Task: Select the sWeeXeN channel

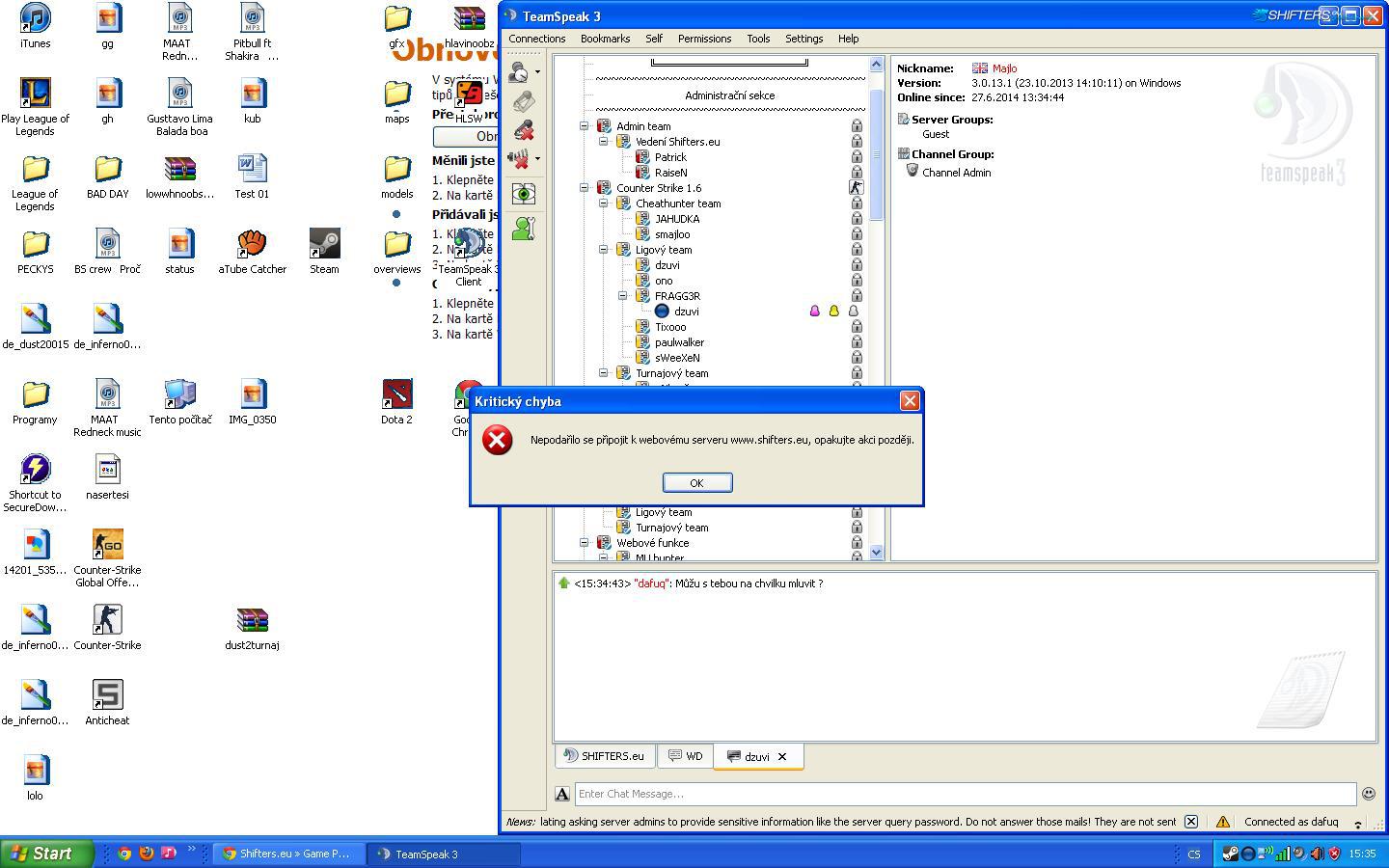Action: tap(677, 358)
